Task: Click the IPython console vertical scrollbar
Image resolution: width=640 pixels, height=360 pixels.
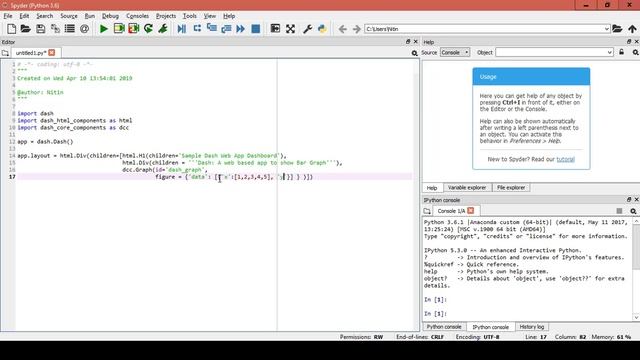Action: pos(636,269)
